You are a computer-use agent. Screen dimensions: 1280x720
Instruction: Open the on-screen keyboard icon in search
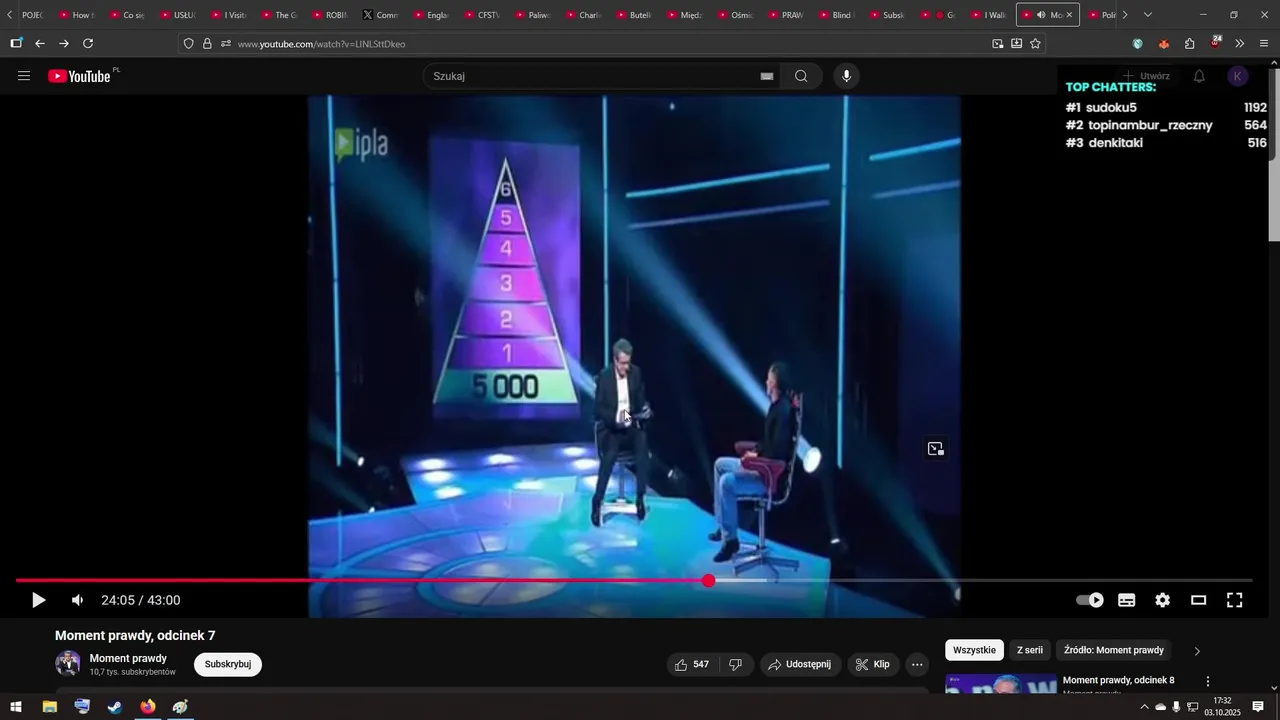tap(767, 76)
